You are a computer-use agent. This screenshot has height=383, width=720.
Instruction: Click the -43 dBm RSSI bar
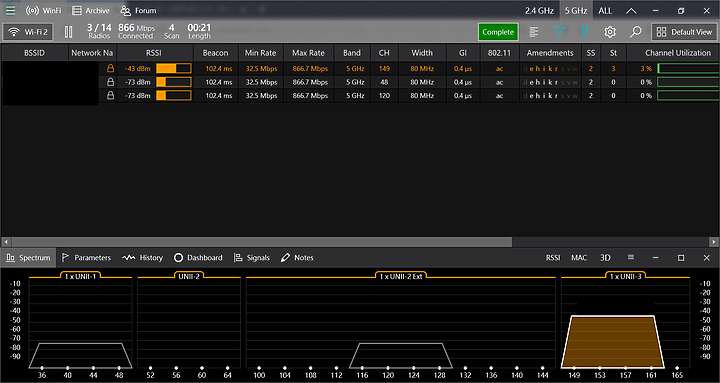tap(174, 68)
